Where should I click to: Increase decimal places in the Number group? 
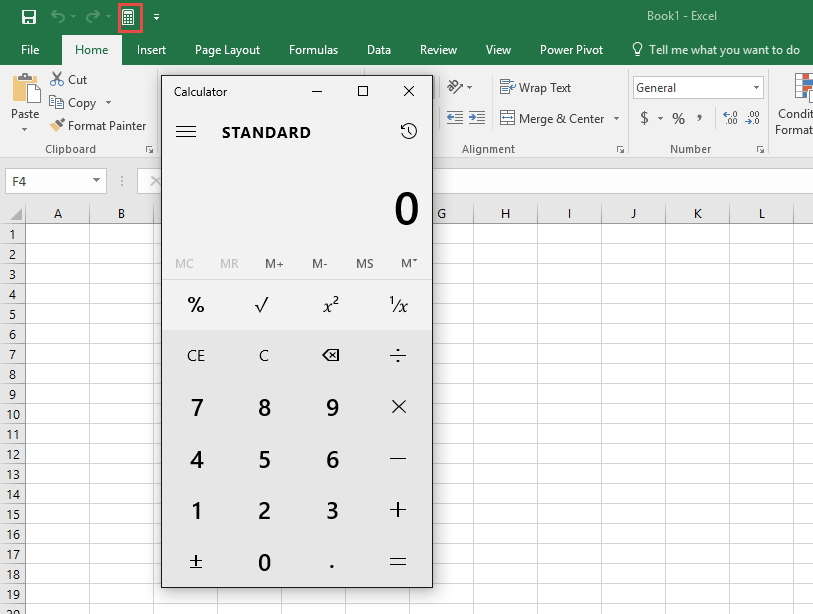[x=728, y=117]
